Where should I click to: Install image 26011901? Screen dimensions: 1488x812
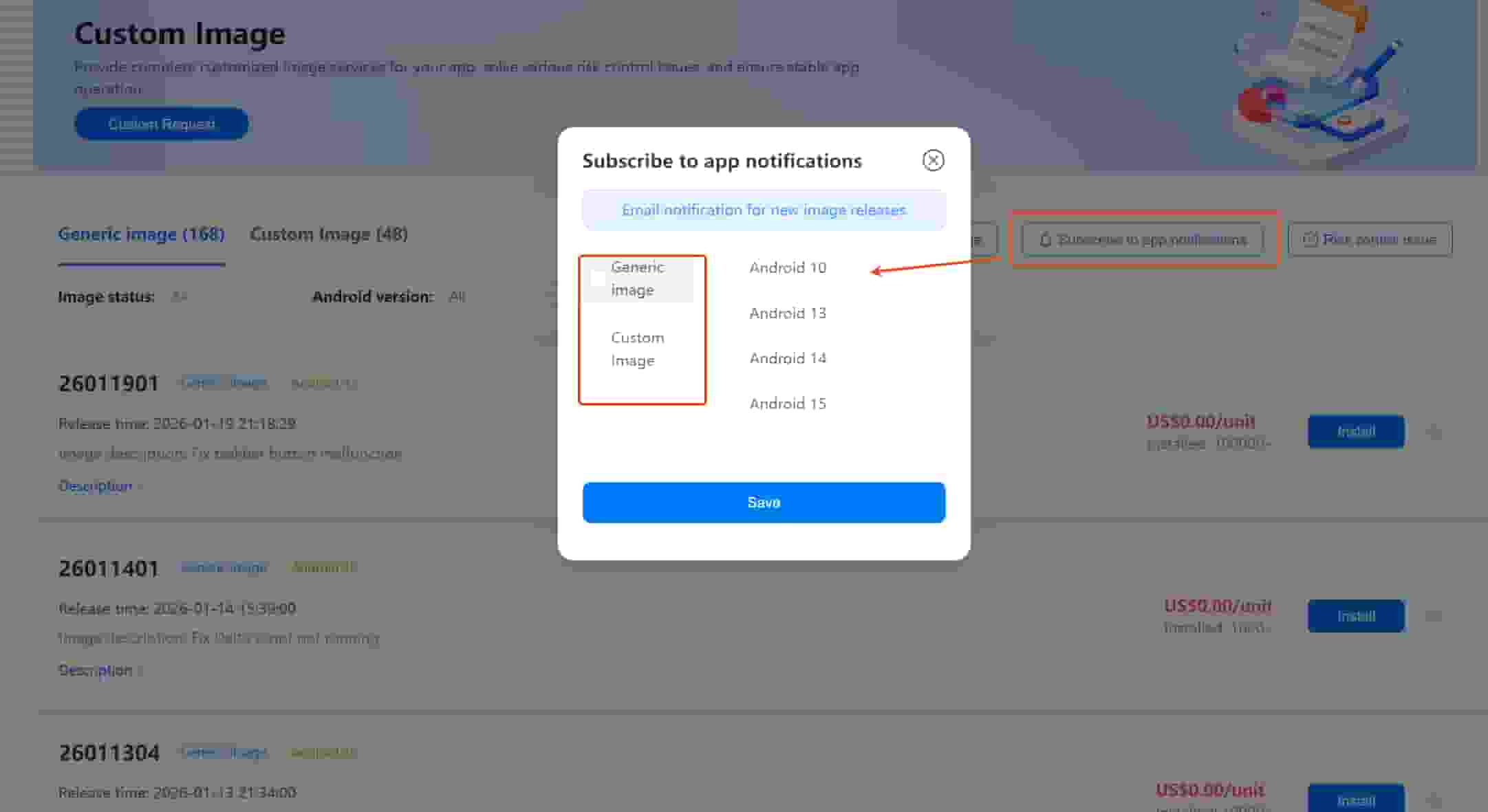pyautogui.click(x=1355, y=432)
